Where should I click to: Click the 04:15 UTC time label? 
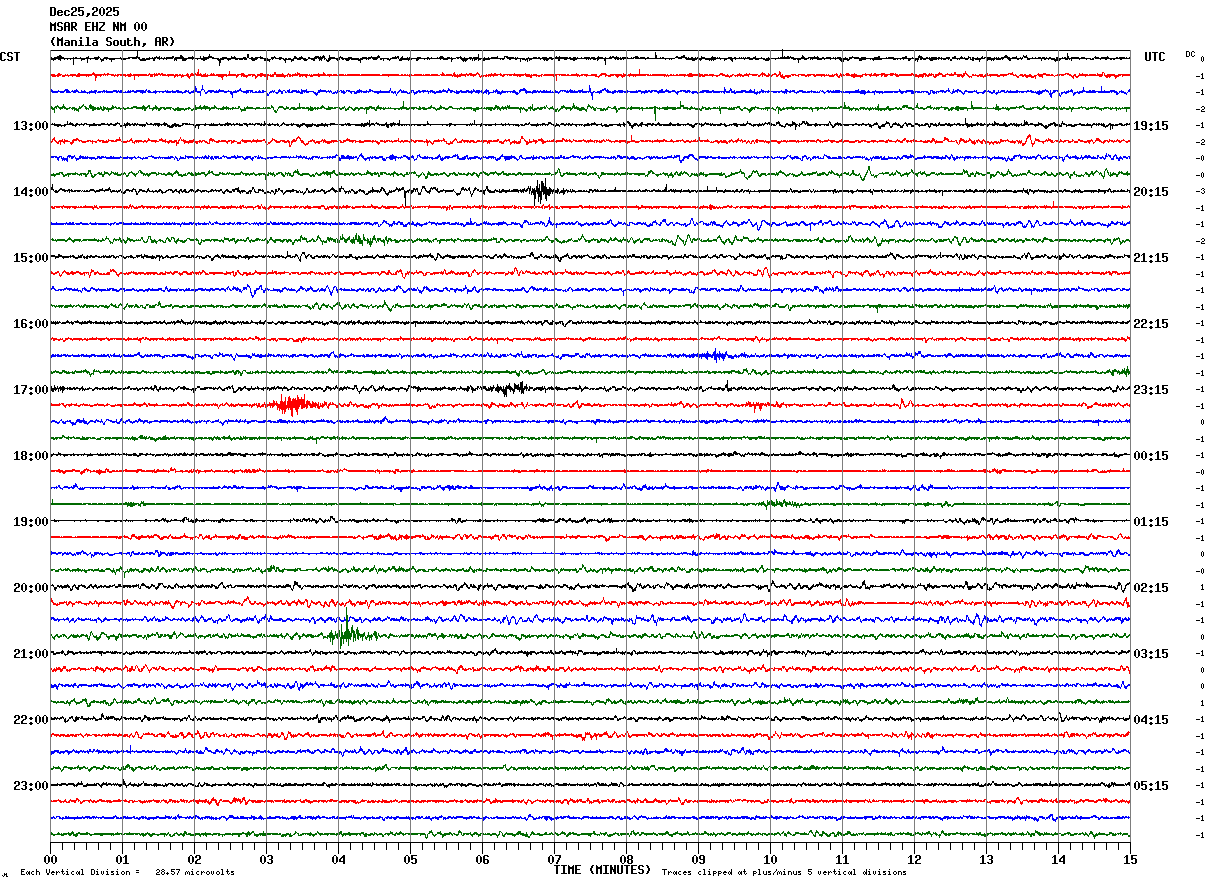coord(1151,720)
